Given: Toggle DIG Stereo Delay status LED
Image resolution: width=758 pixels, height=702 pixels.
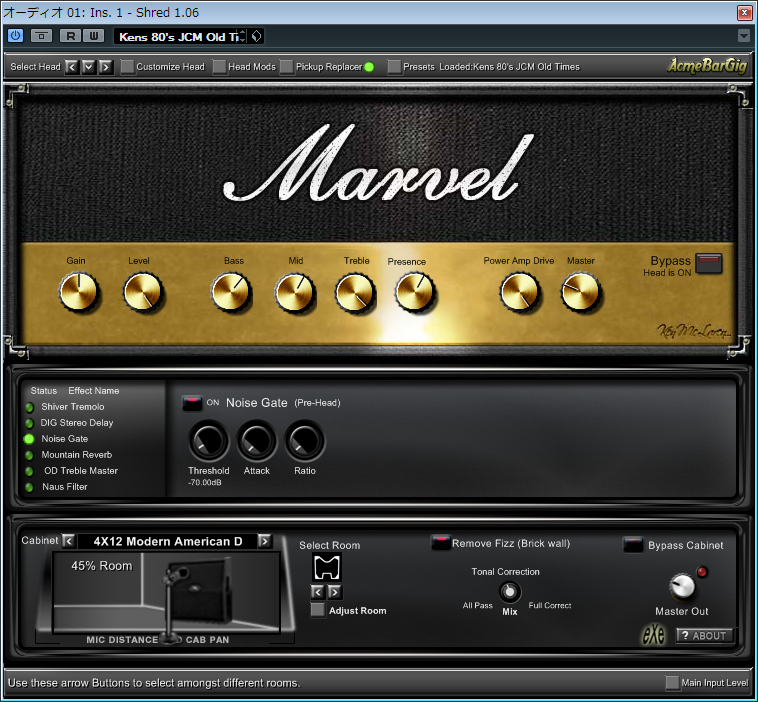Looking at the screenshot, I should point(29,424).
